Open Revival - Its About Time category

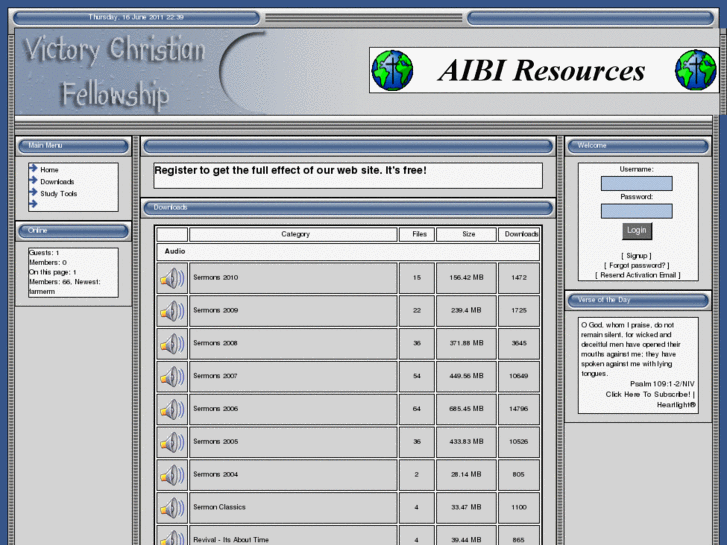pyautogui.click(x=231, y=540)
